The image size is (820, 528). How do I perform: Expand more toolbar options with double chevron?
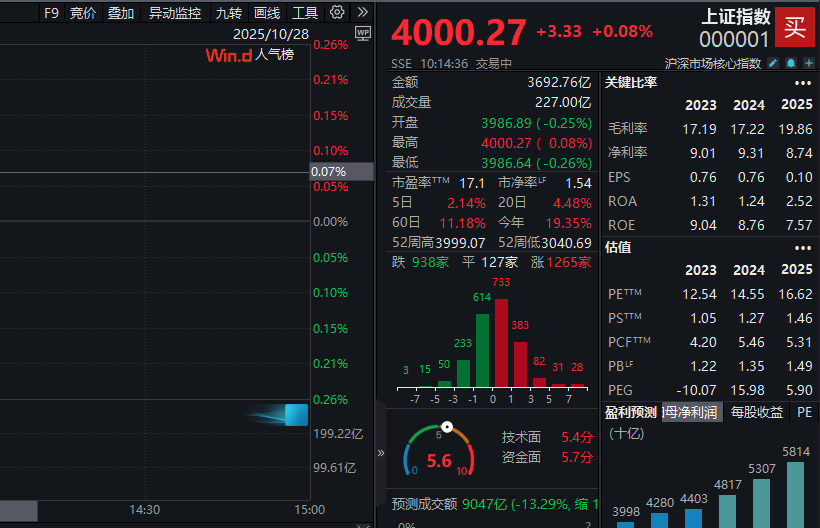click(x=362, y=13)
